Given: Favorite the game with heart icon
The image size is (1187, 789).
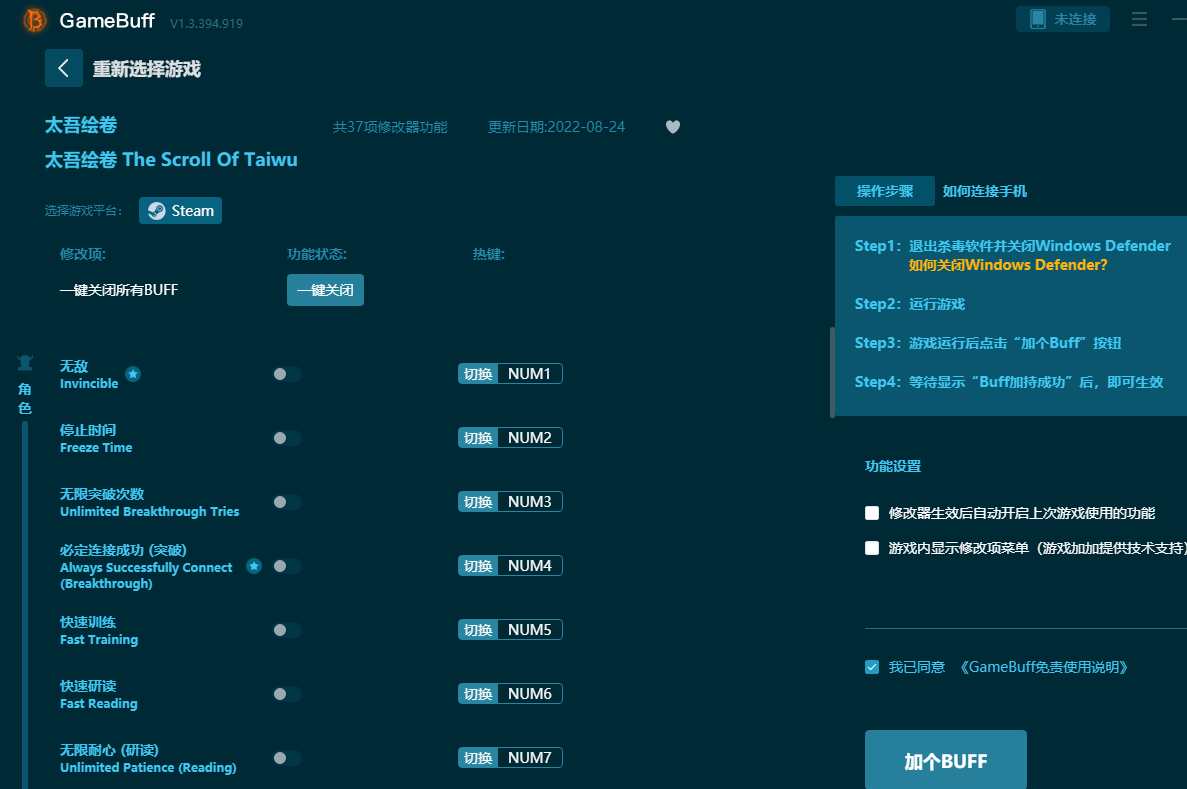Looking at the screenshot, I should pyautogui.click(x=672, y=126).
